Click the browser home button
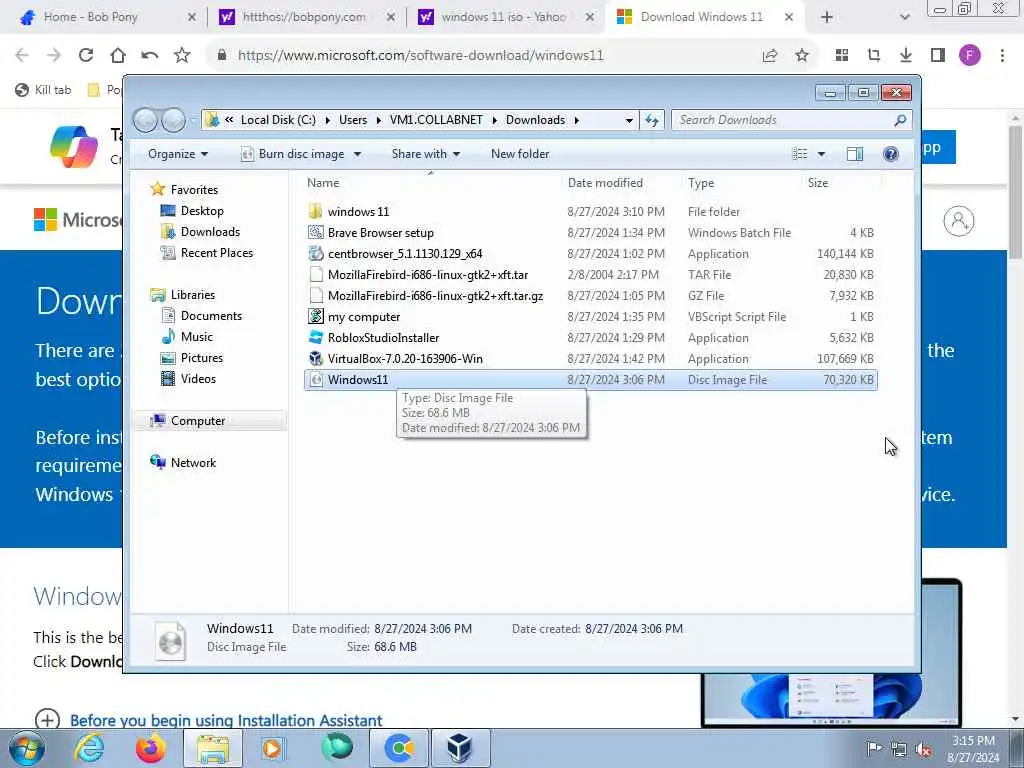 (118, 56)
